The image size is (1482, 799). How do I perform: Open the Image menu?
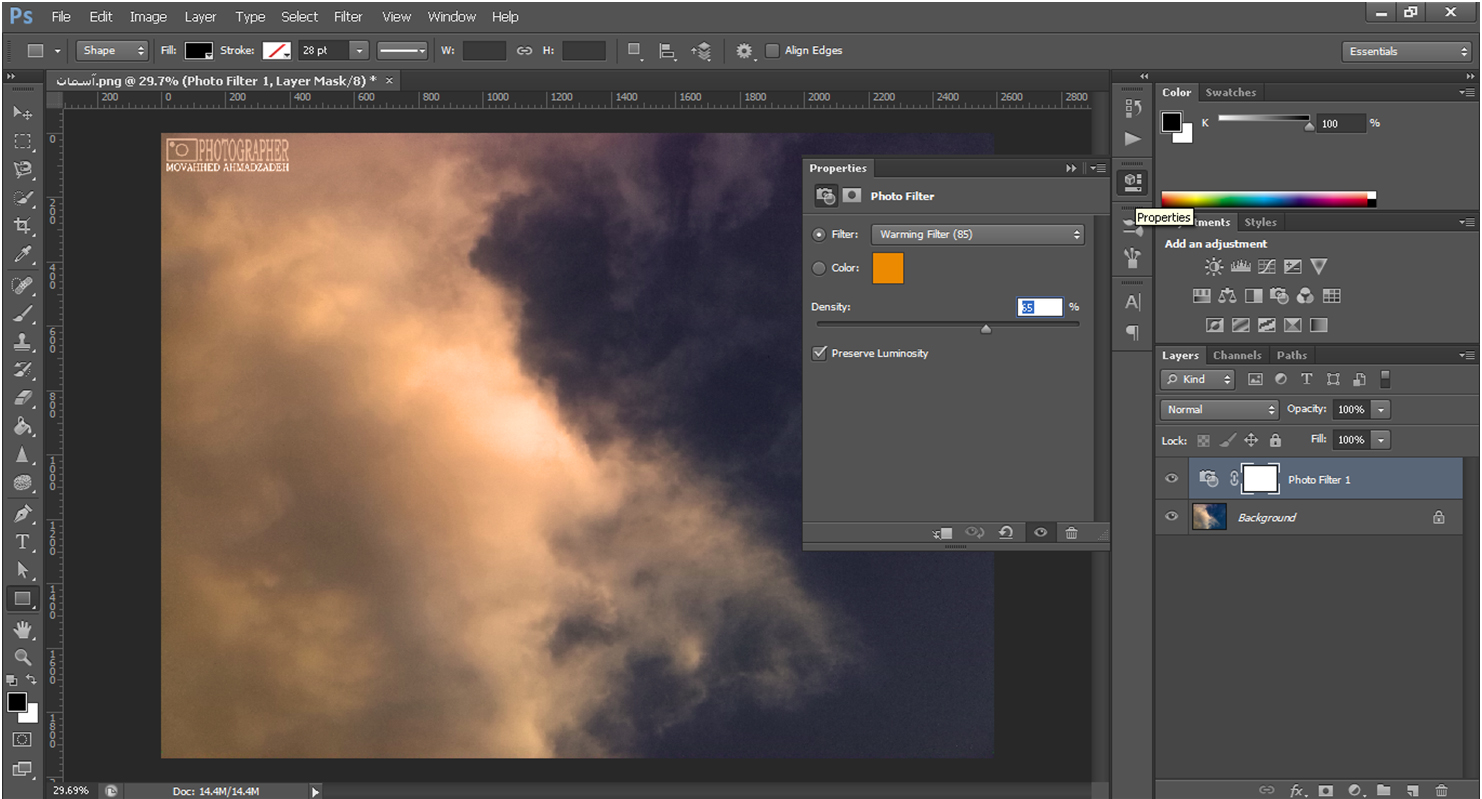pos(148,17)
